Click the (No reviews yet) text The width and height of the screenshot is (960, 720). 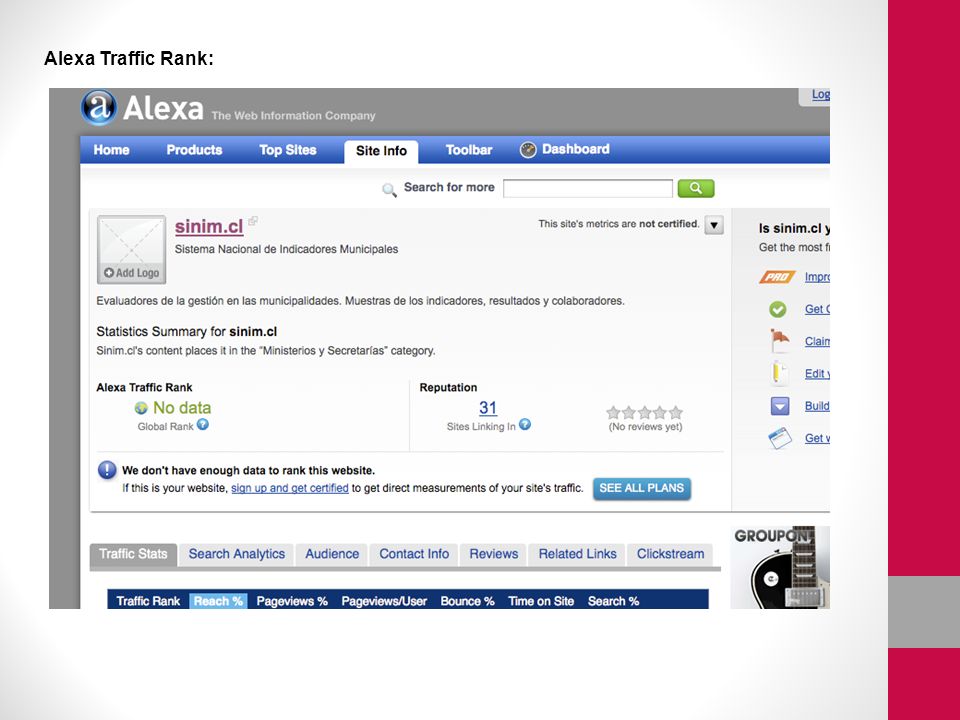click(x=645, y=427)
